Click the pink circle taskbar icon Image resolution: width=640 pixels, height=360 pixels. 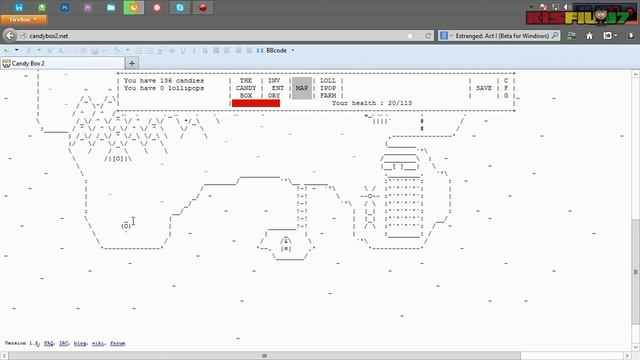tap(157, 7)
